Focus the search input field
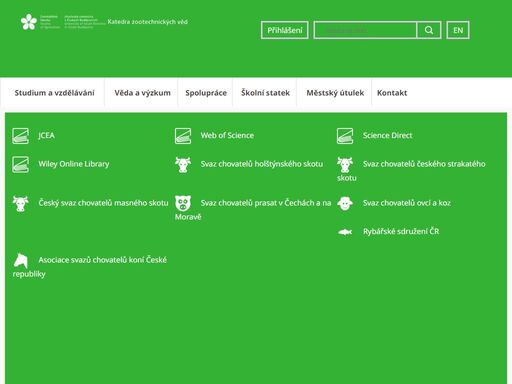This screenshot has height=384, width=512. tap(365, 30)
